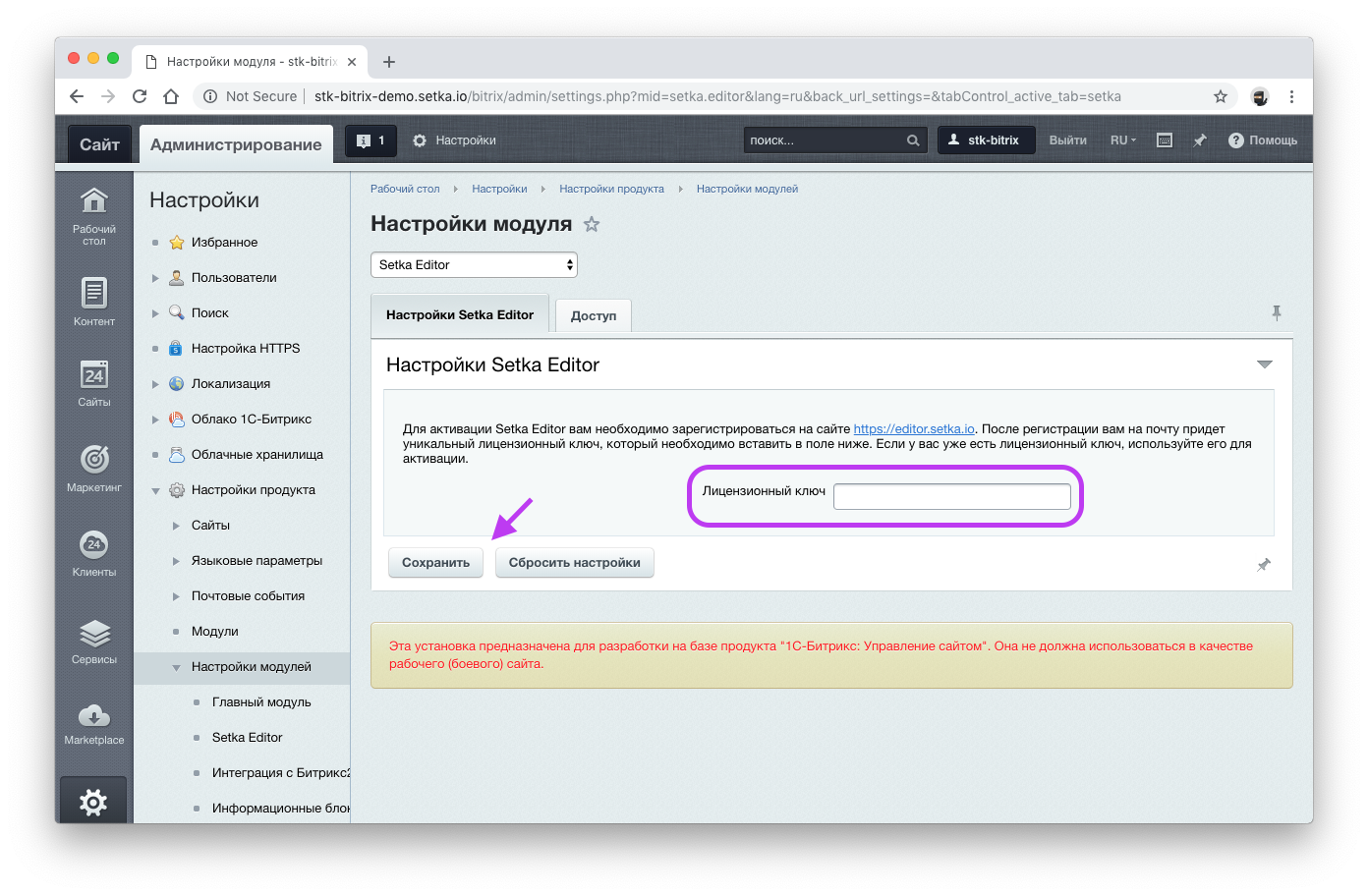
Task: Open the editor.setka.io link
Action: [914, 427]
